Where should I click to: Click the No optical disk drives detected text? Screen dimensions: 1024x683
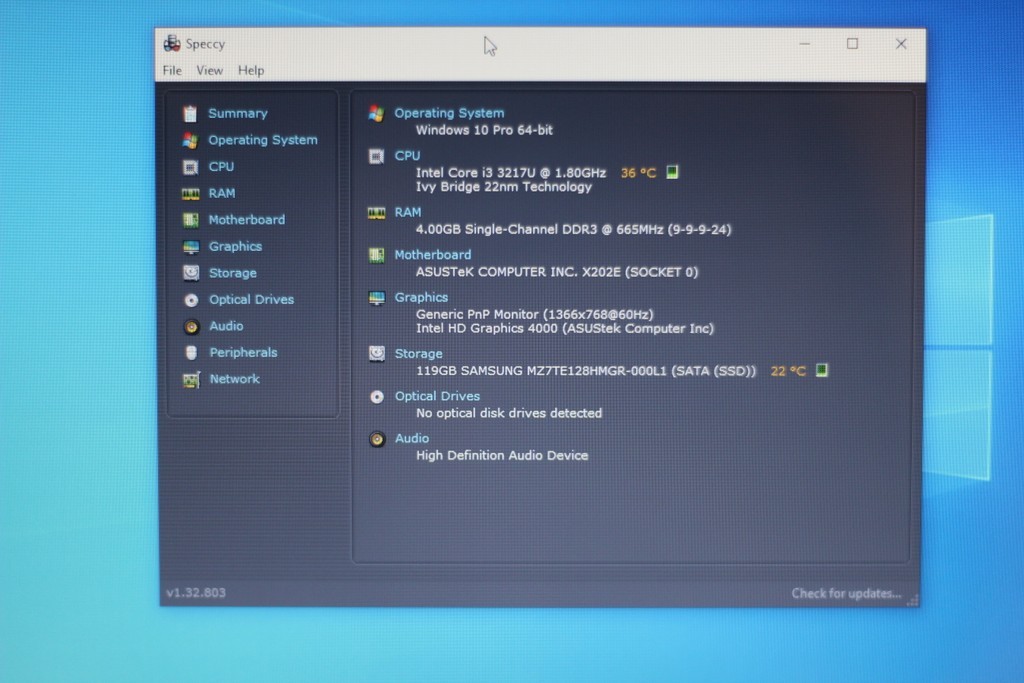[x=509, y=414]
